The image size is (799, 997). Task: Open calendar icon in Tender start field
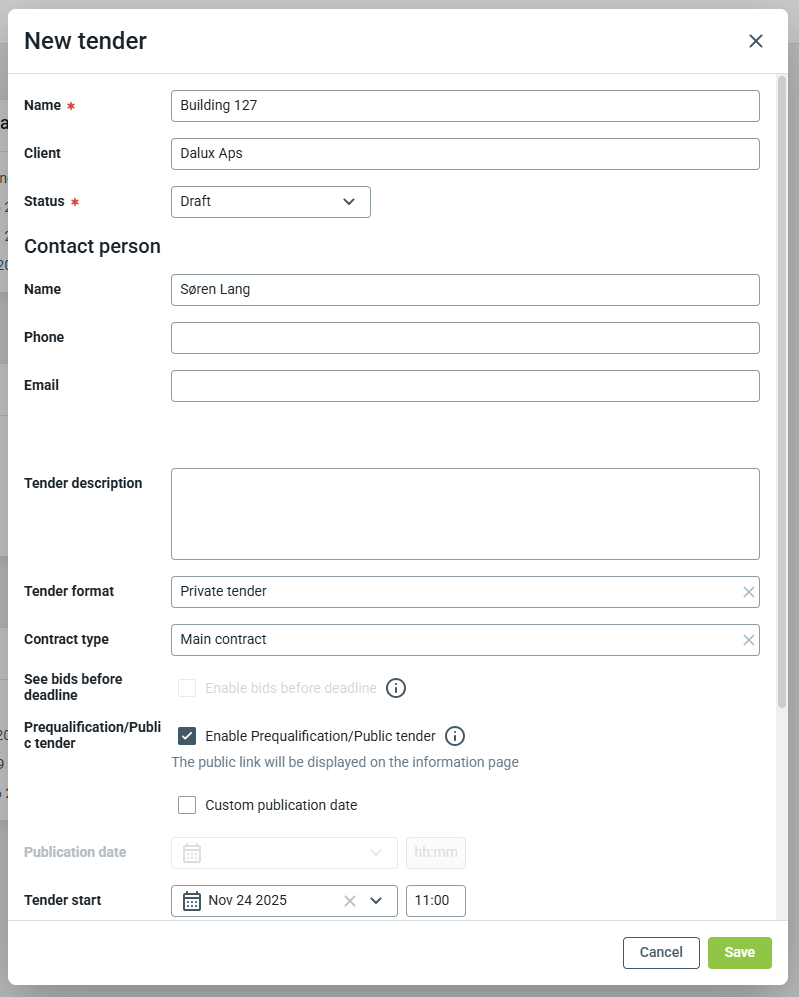click(x=192, y=901)
